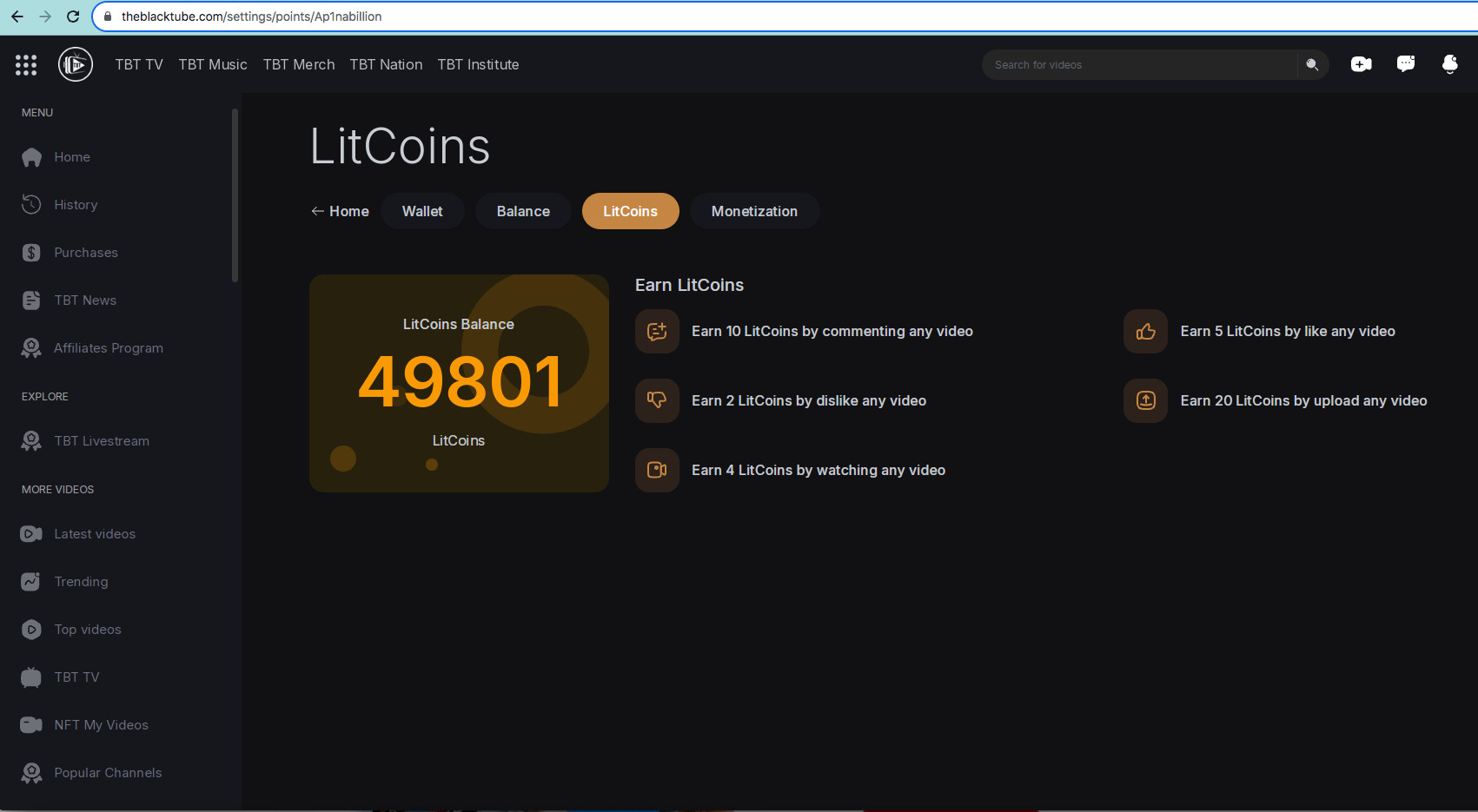
Task: Click the TBT News document icon
Action: (x=31, y=300)
